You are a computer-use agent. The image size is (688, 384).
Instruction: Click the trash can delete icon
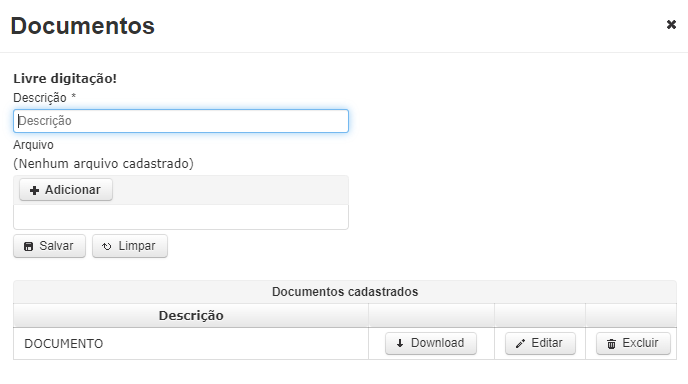[611, 344]
